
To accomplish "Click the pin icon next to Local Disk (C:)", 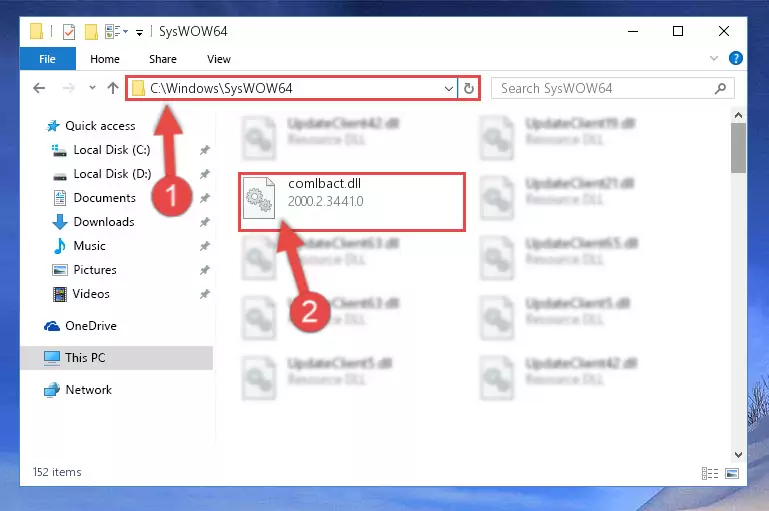I will tap(205, 150).
